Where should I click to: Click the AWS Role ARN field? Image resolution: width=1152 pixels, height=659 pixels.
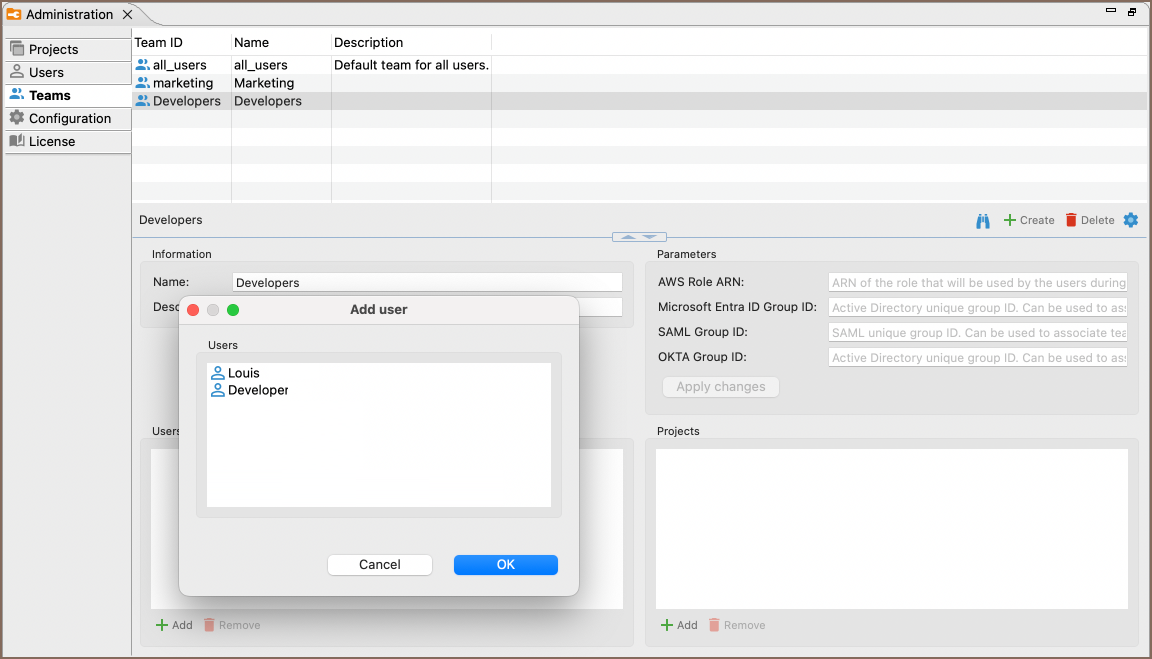[x=977, y=282]
